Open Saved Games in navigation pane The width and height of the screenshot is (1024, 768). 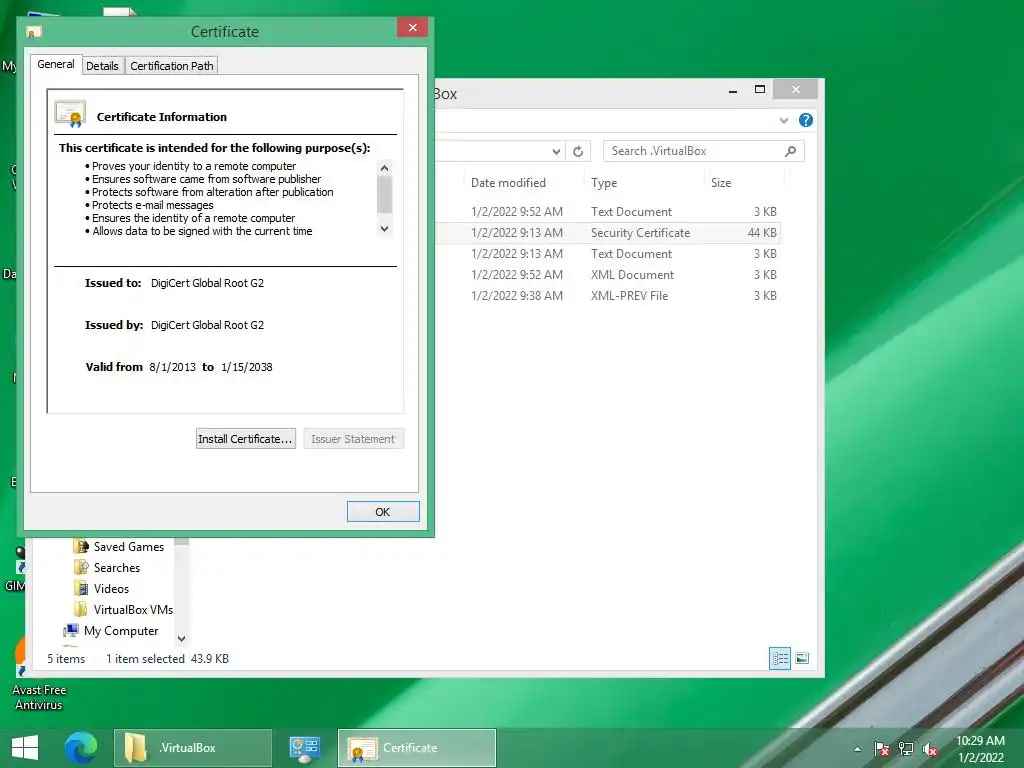pos(129,547)
